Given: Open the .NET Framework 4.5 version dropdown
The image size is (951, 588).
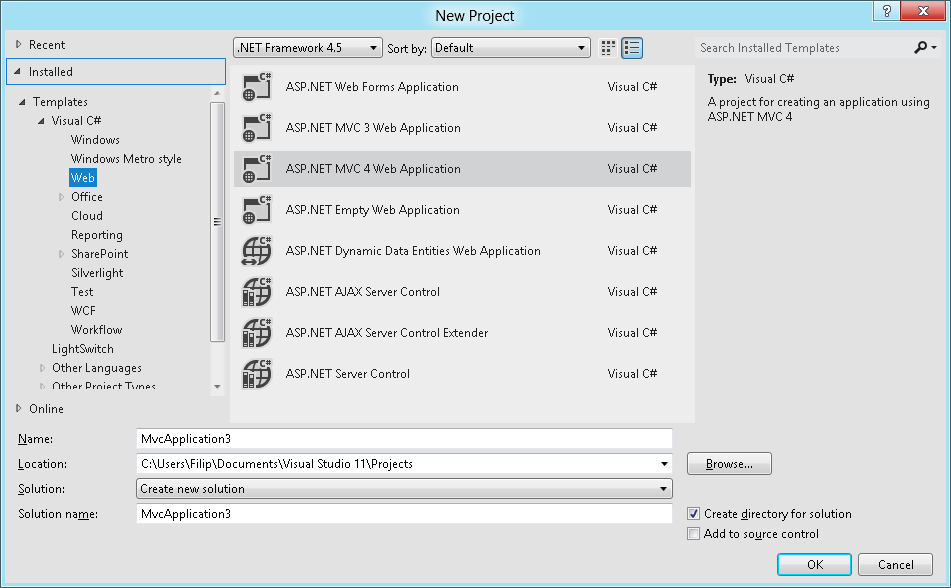Looking at the screenshot, I should (307, 48).
